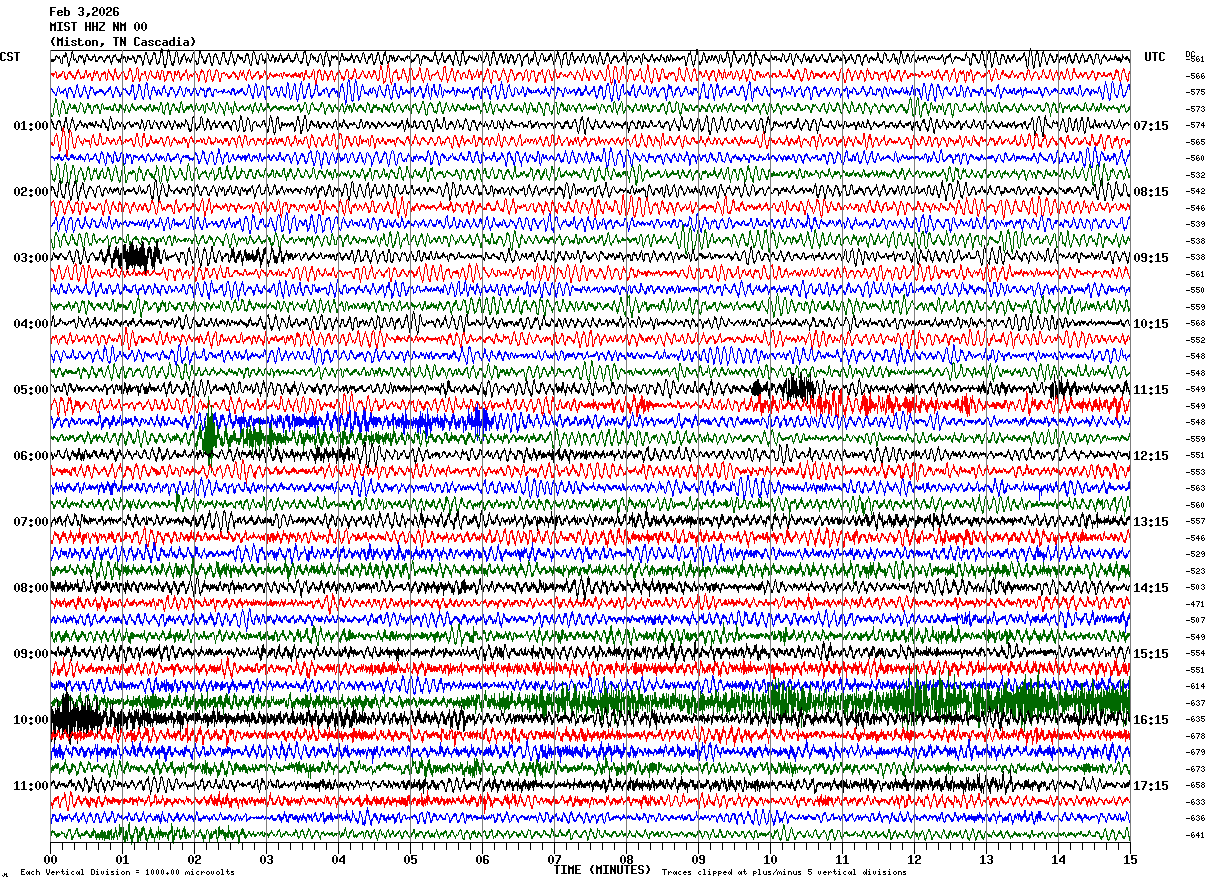Pick the 06:00 CST time label
This screenshot has height=886, width=1210.
(x=30, y=456)
